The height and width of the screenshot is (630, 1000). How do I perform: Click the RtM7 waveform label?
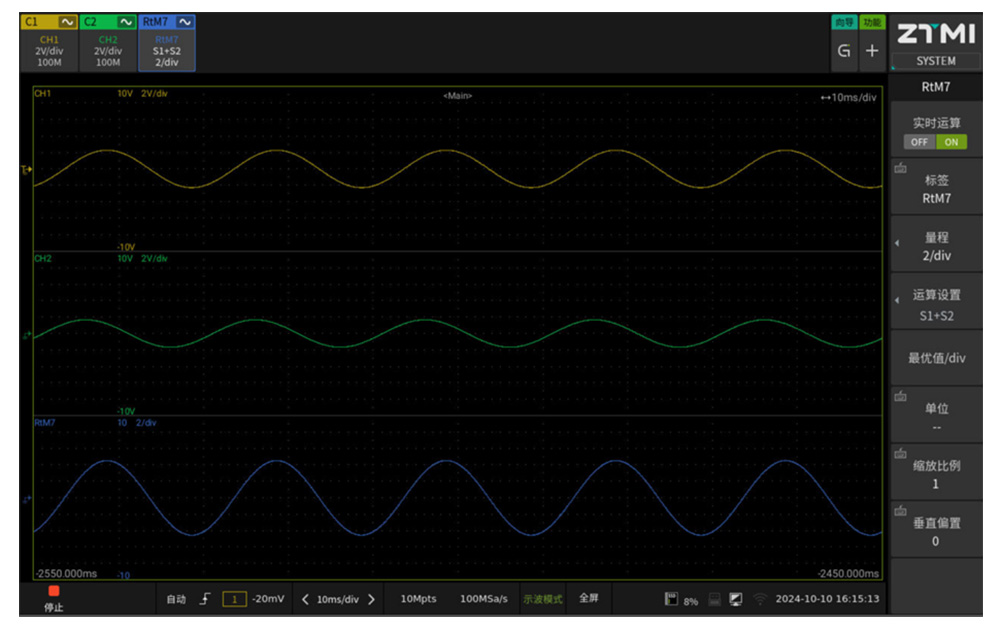pos(45,423)
